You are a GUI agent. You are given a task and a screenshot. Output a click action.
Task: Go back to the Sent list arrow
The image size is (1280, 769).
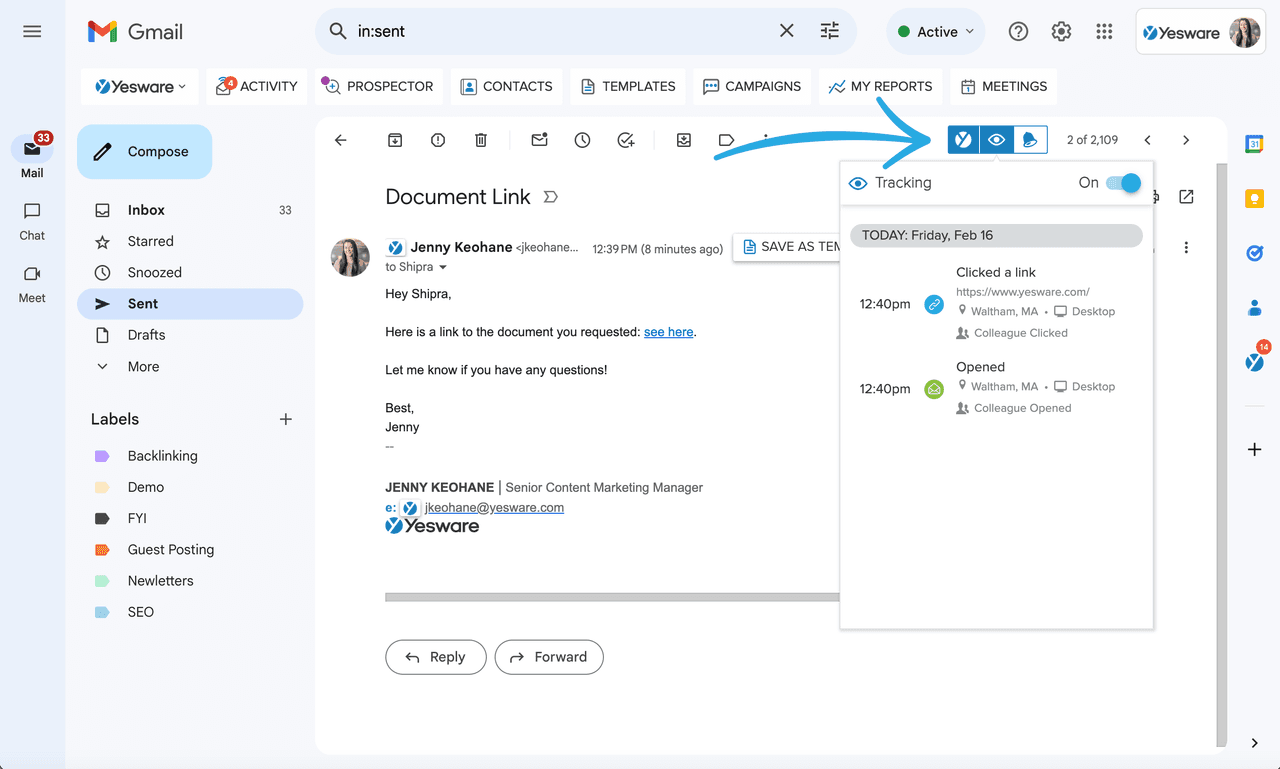coord(341,140)
